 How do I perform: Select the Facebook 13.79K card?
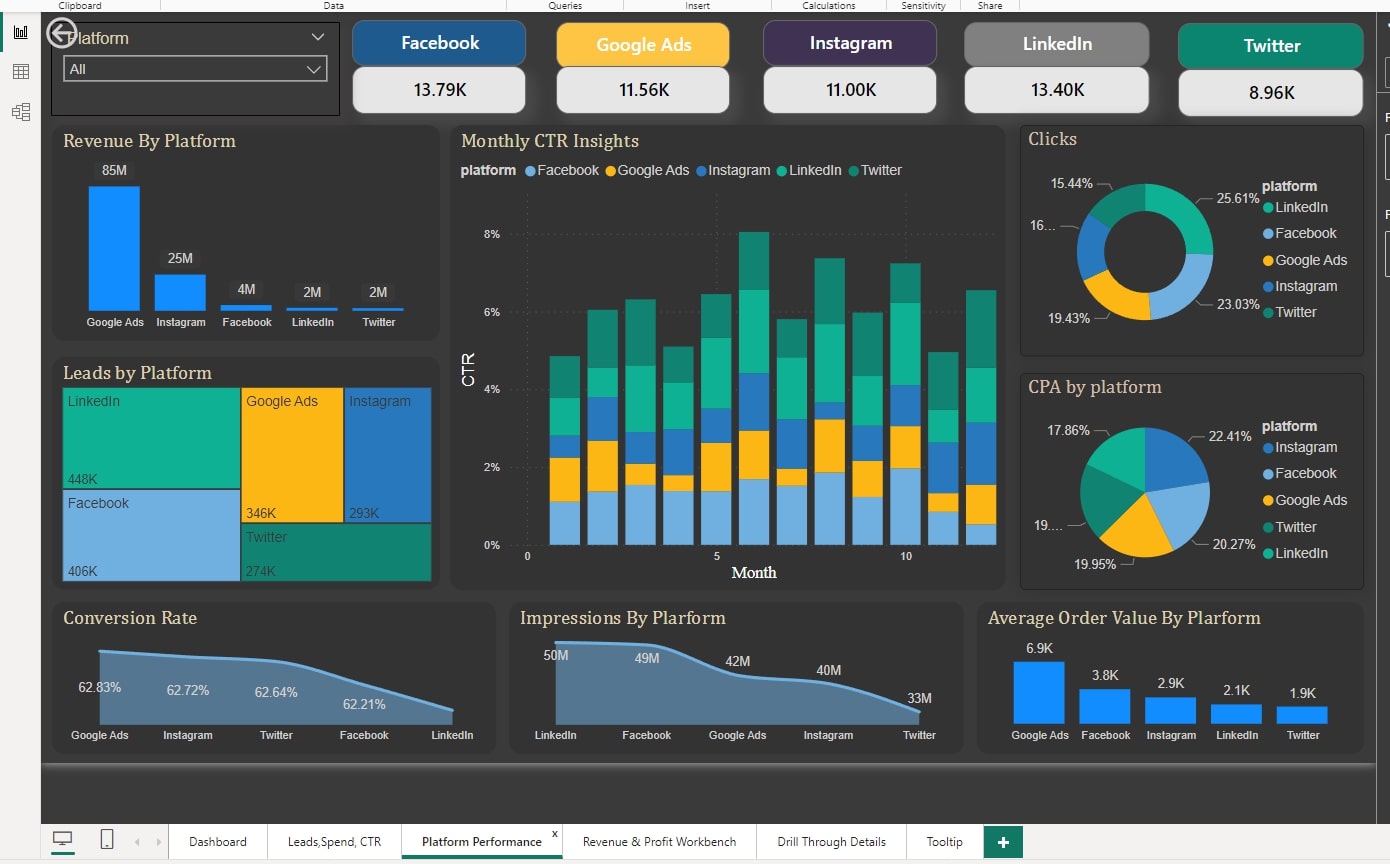pos(439,90)
